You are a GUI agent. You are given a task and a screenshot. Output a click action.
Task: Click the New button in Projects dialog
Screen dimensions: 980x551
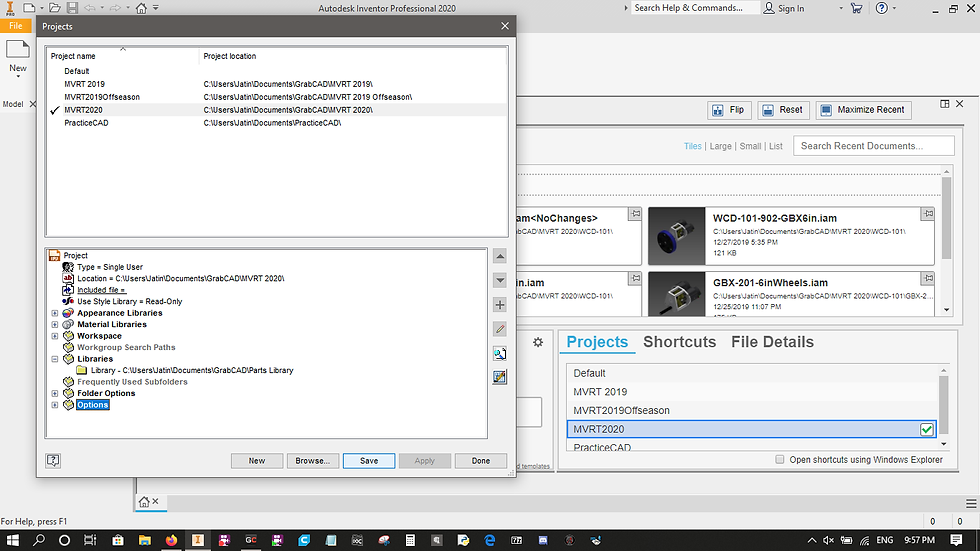click(x=257, y=461)
